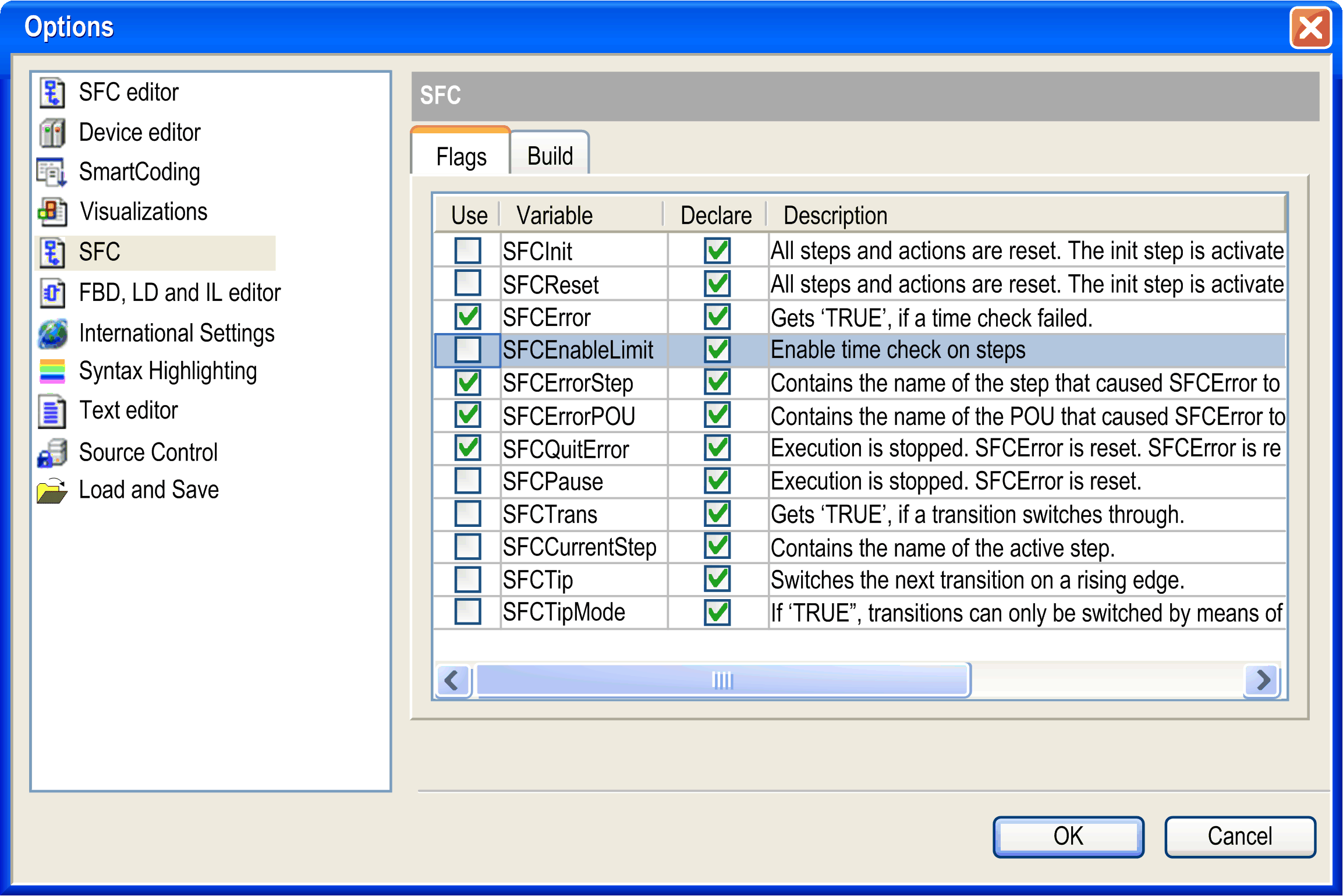The height and width of the screenshot is (896, 1343).
Task: Uncheck the Use checkbox for SFCError
Action: [467, 317]
